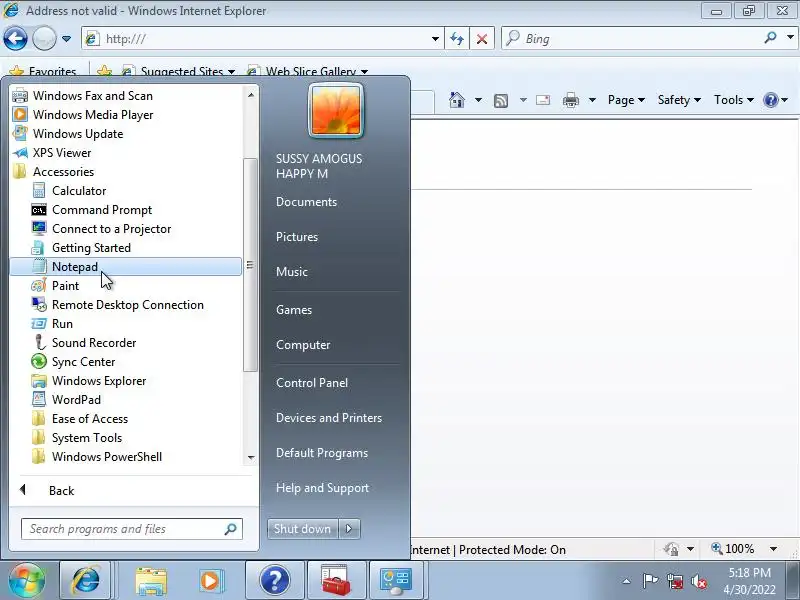
Task: Open Computer from the Start menu
Action: click(x=303, y=345)
